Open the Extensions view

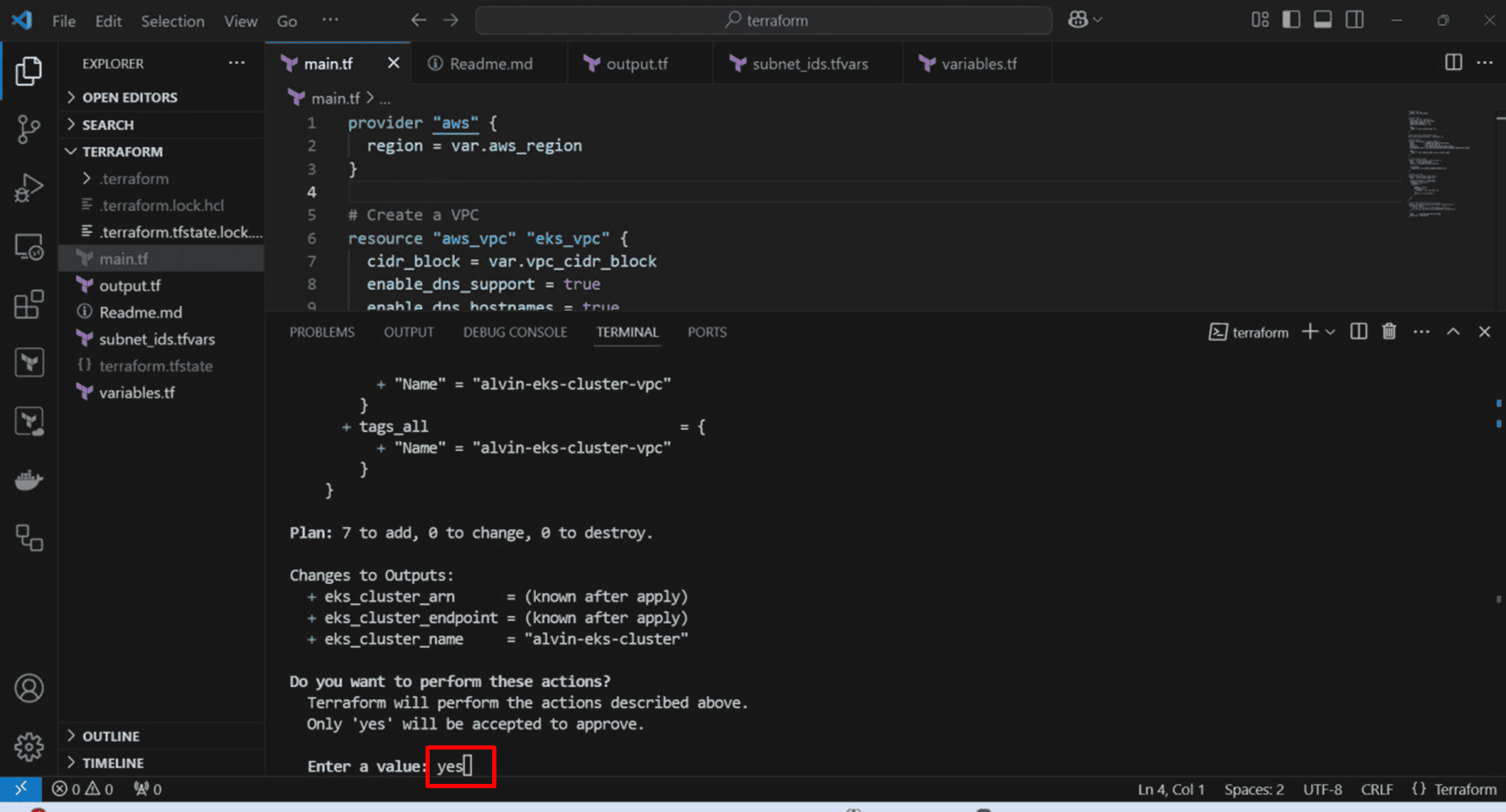pyautogui.click(x=29, y=305)
